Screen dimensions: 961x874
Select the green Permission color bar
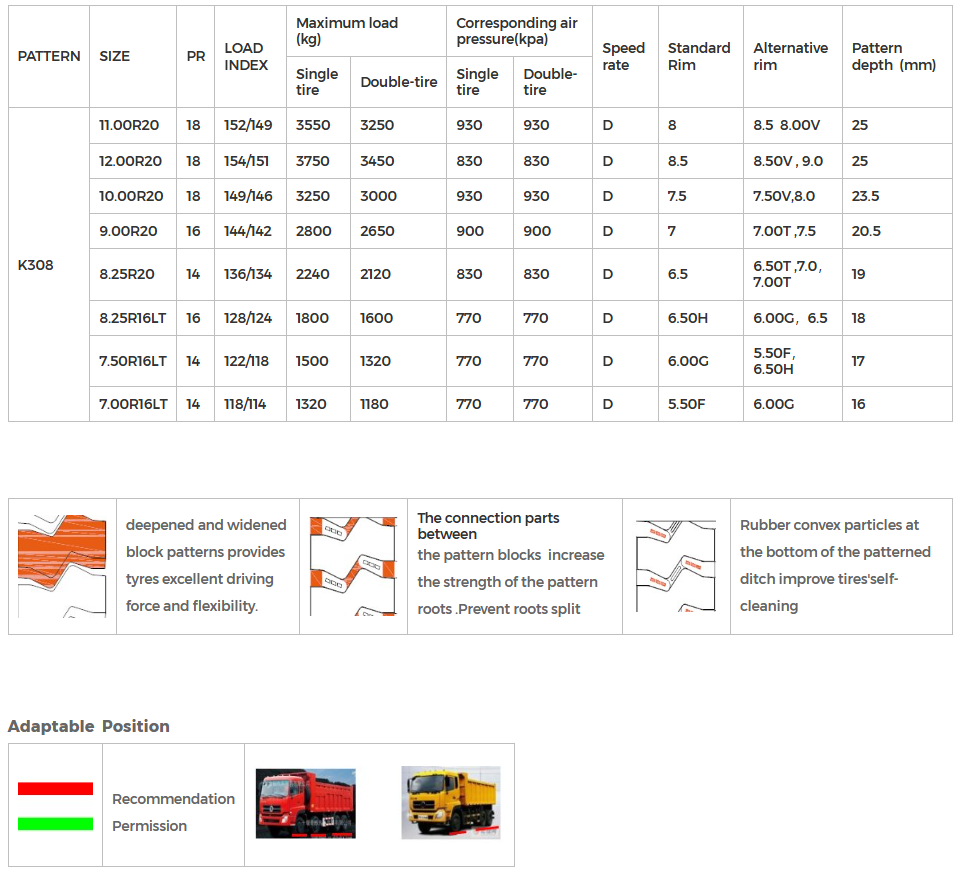click(x=55, y=824)
